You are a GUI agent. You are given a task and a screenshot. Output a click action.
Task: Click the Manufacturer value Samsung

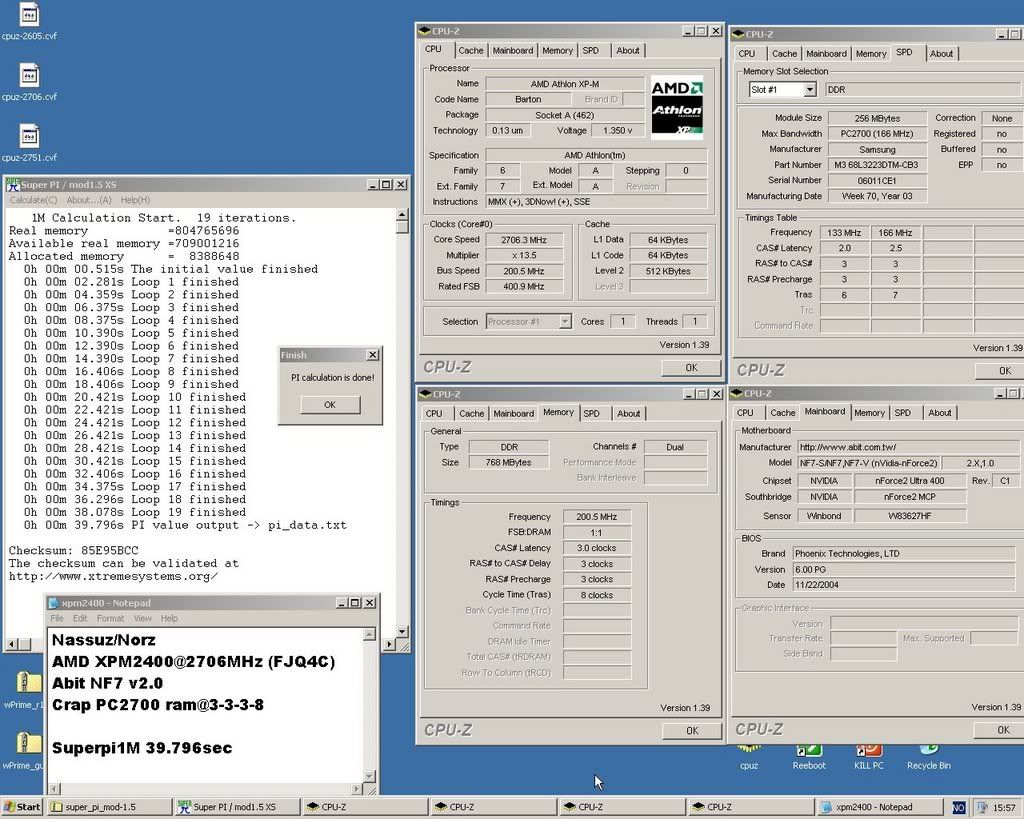(876, 150)
